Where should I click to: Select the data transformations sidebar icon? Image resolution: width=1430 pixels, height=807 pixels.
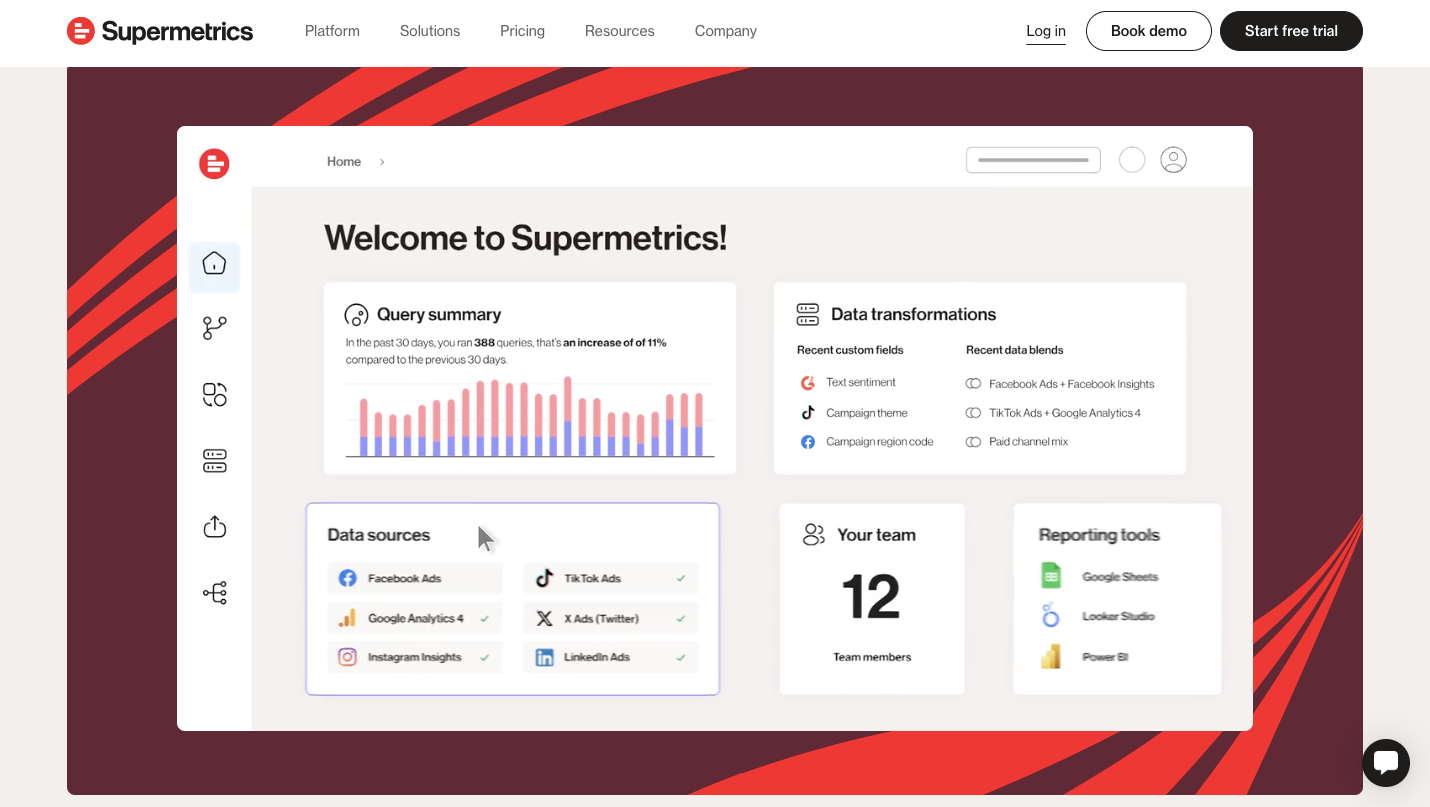click(x=214, y=461)
